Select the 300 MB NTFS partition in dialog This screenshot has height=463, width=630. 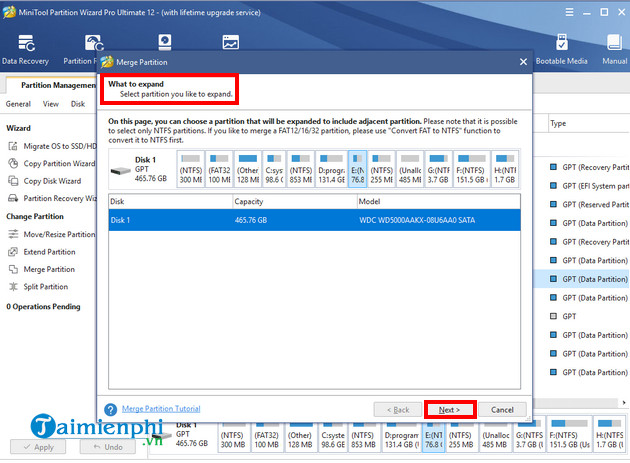click(x=190, y=169)
